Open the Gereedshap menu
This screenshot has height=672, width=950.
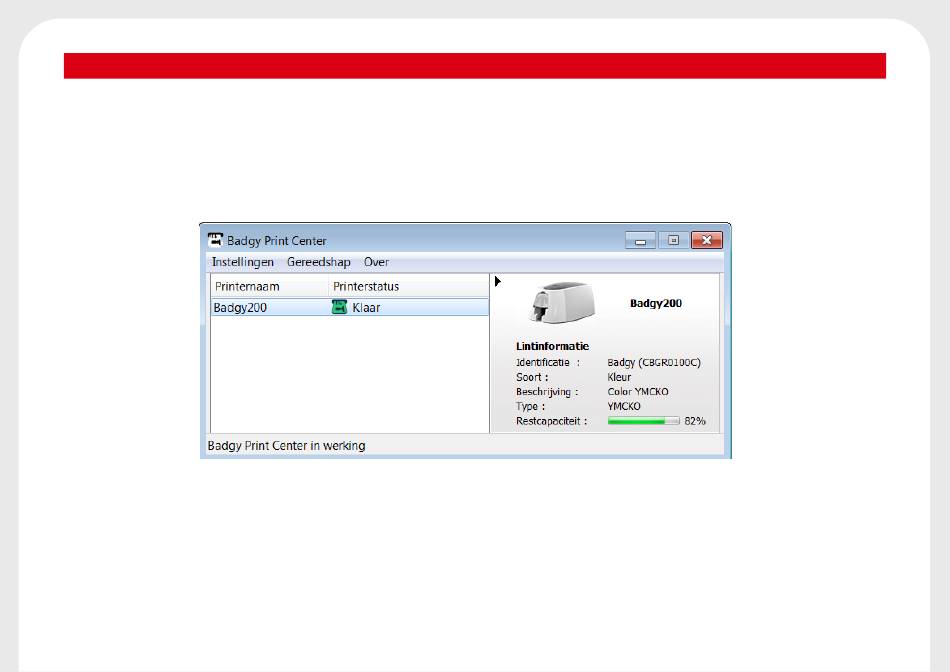tap(319, 262)
